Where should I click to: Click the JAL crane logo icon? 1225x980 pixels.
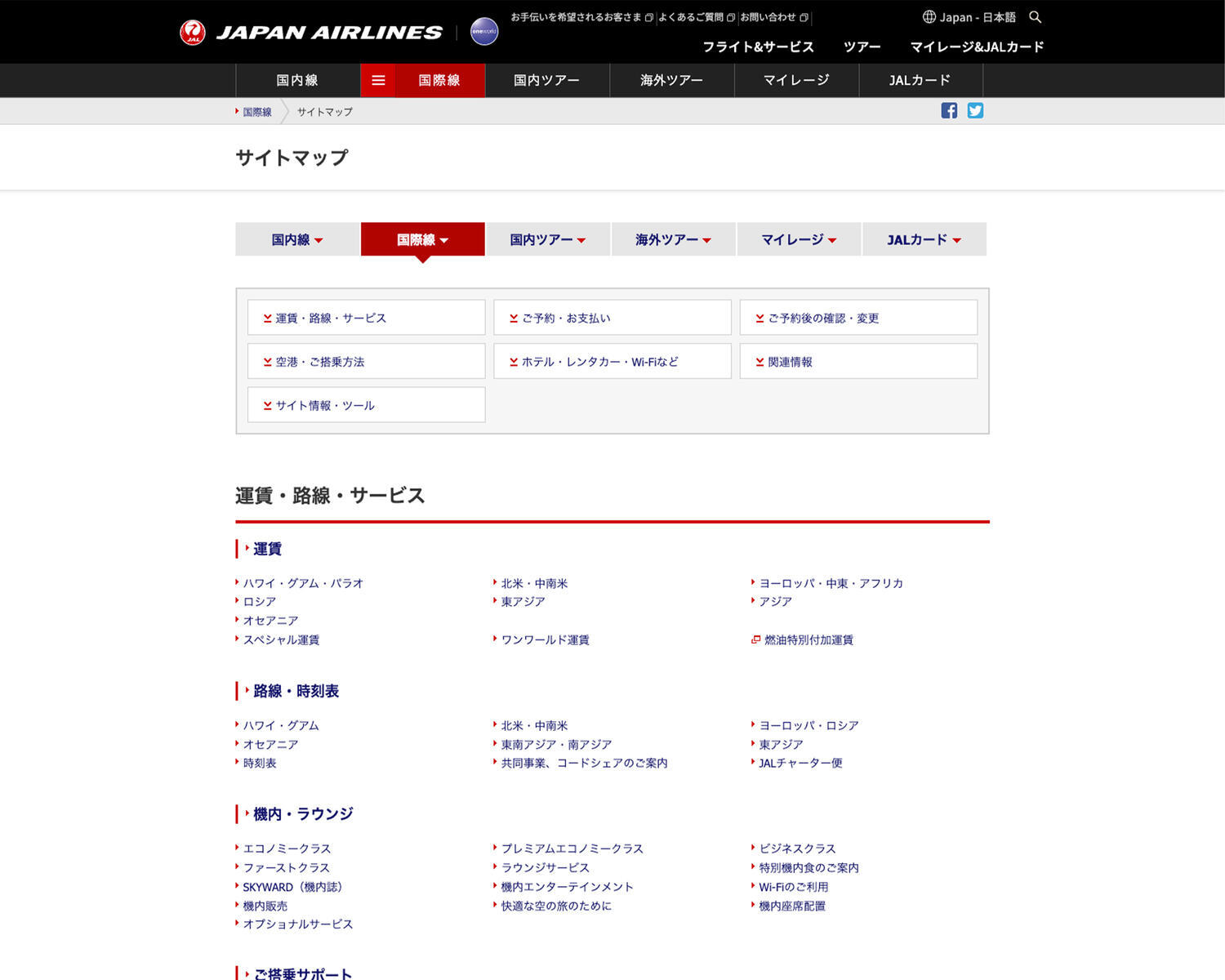[x=193, y=33]
